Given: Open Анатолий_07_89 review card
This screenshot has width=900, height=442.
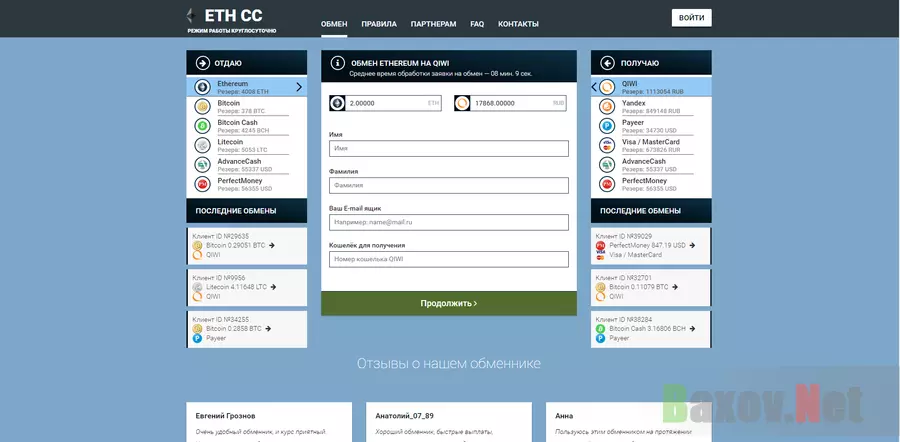Looking at the screenshot, I should point(449,422).
